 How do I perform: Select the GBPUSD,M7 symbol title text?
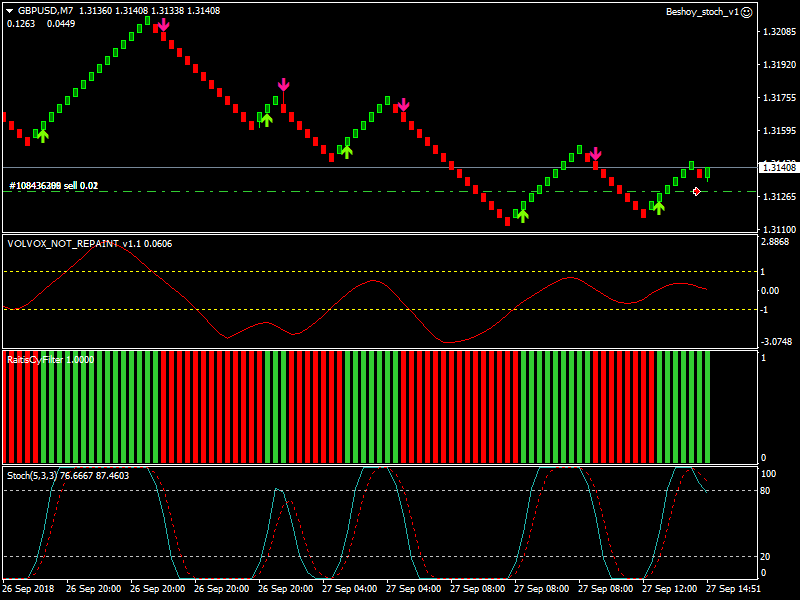click(45, 11)
